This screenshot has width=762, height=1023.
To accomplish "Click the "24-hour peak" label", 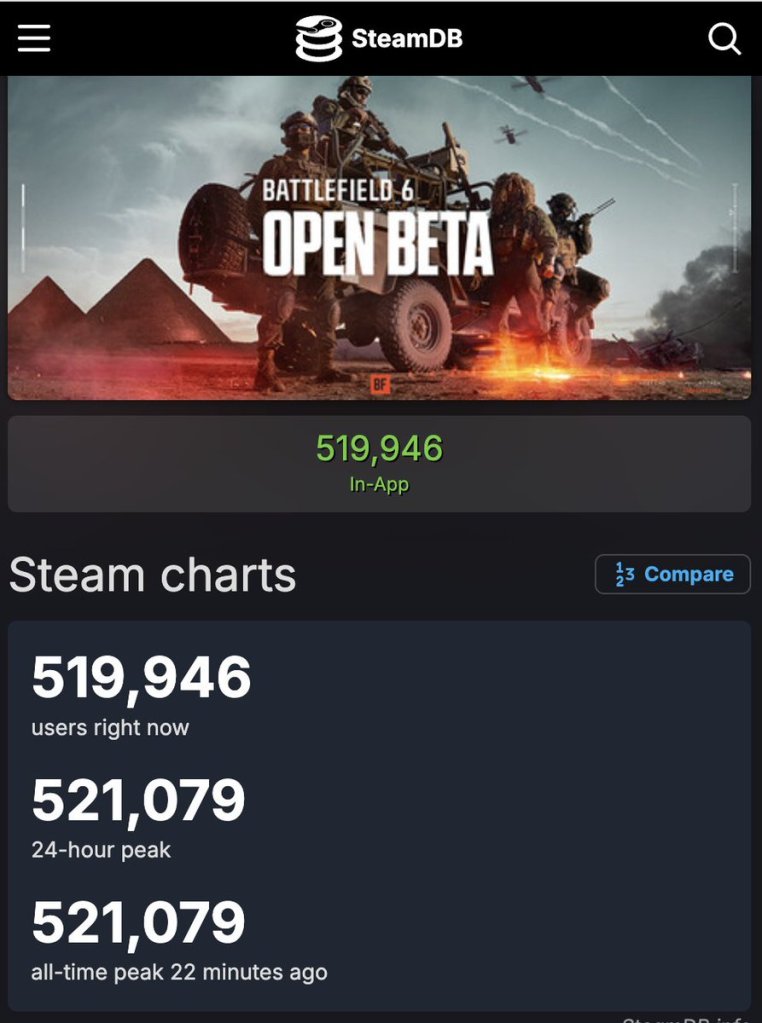I will click(x=101, y=850).
